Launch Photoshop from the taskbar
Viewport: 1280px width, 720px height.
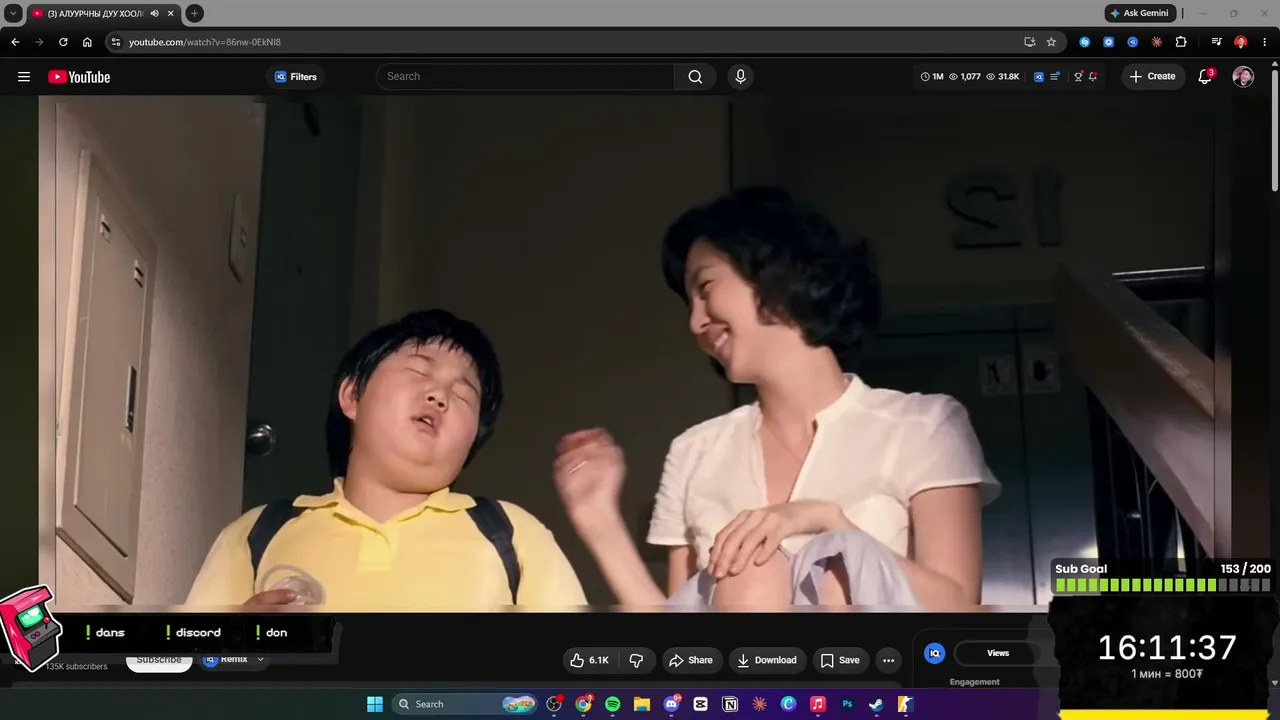pyautogui.click(x=847, y=704)
